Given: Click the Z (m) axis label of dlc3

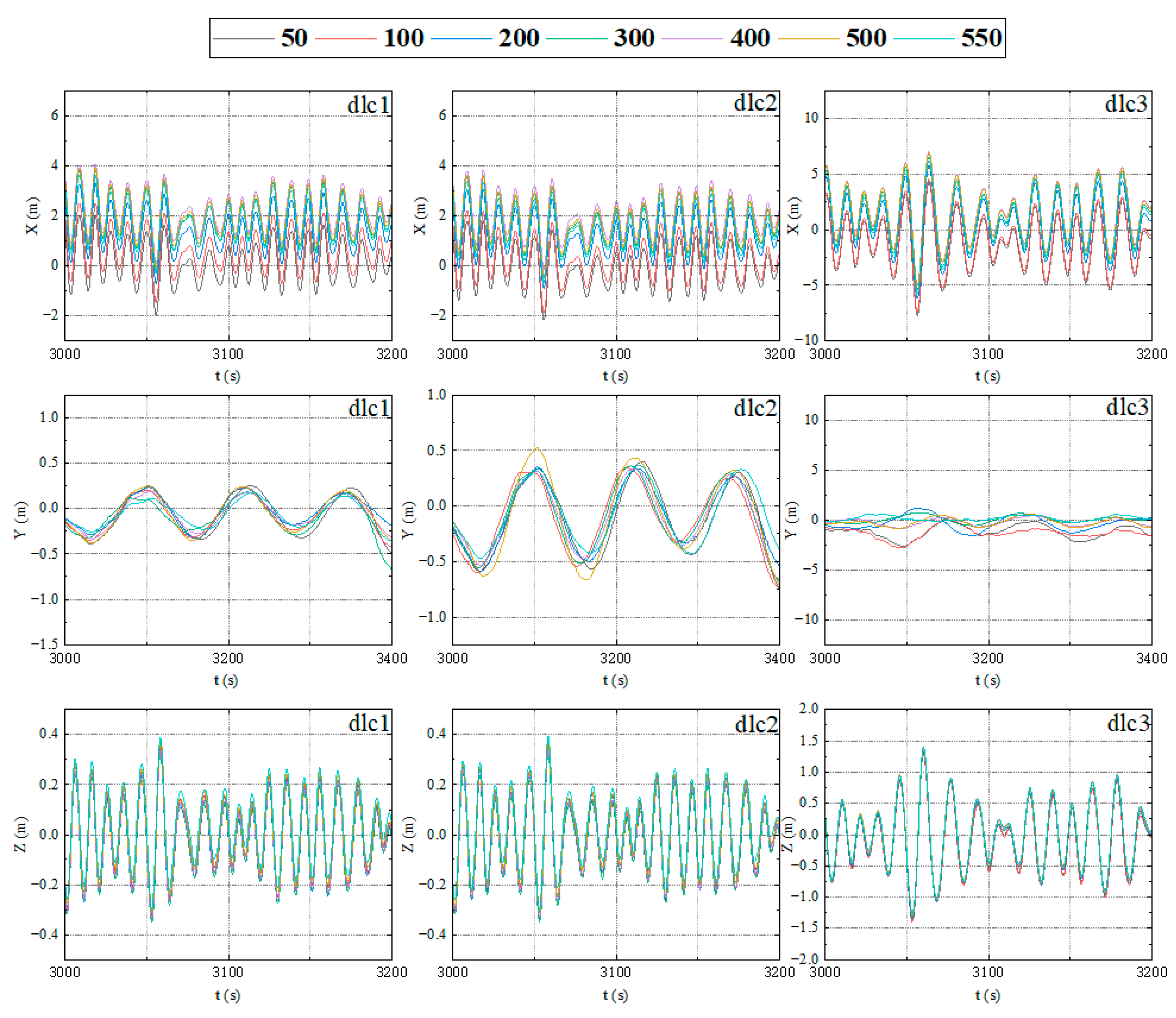Looking at the screenshot, I should coord(788,835).
